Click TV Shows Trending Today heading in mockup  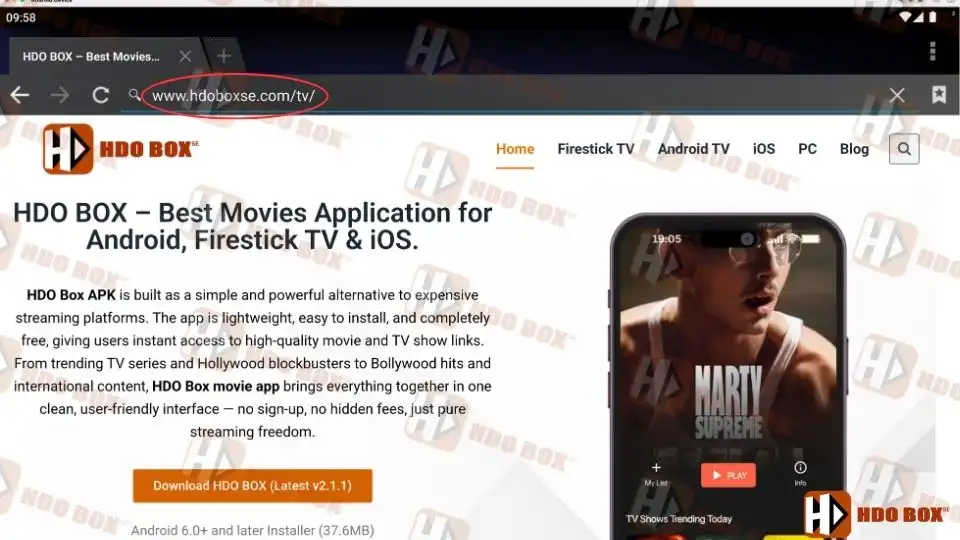(679, 519)
